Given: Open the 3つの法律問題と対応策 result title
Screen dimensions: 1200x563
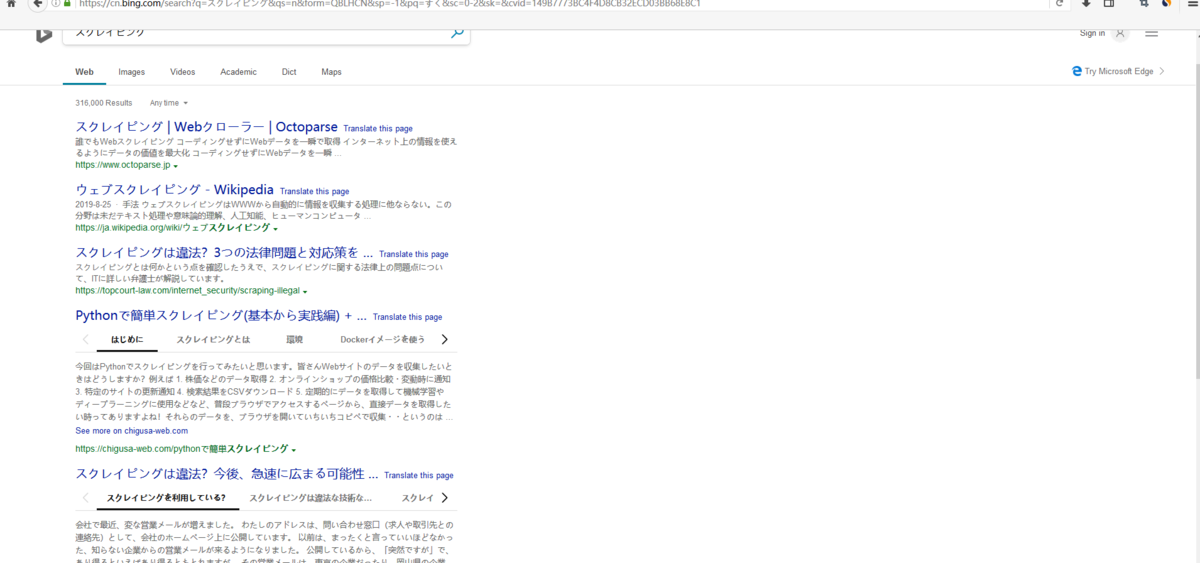Looking at the screenshot, I should tap(224, 253).
